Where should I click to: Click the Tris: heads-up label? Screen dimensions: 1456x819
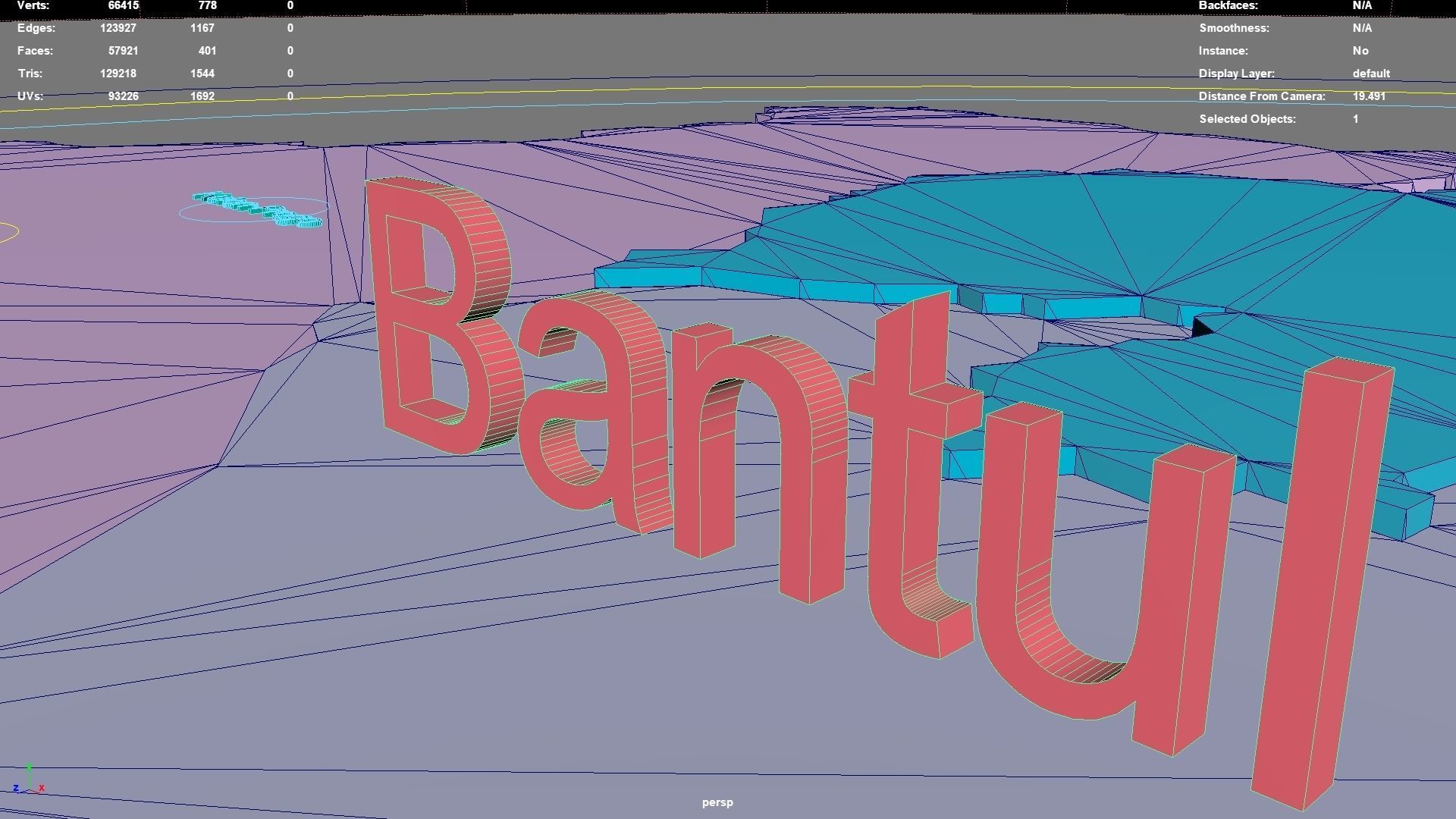pyautogui.click(x=30, y=74)
